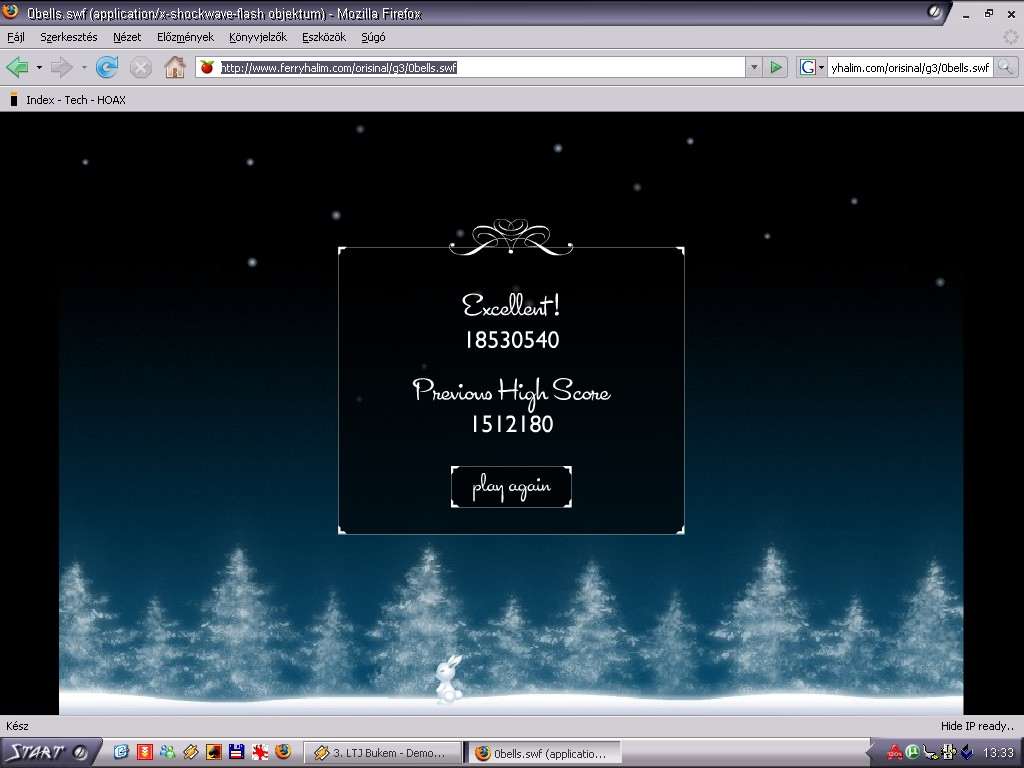Click the white rabbit in the snow
The image size is (1024, 768).
(x=449, y=679)
